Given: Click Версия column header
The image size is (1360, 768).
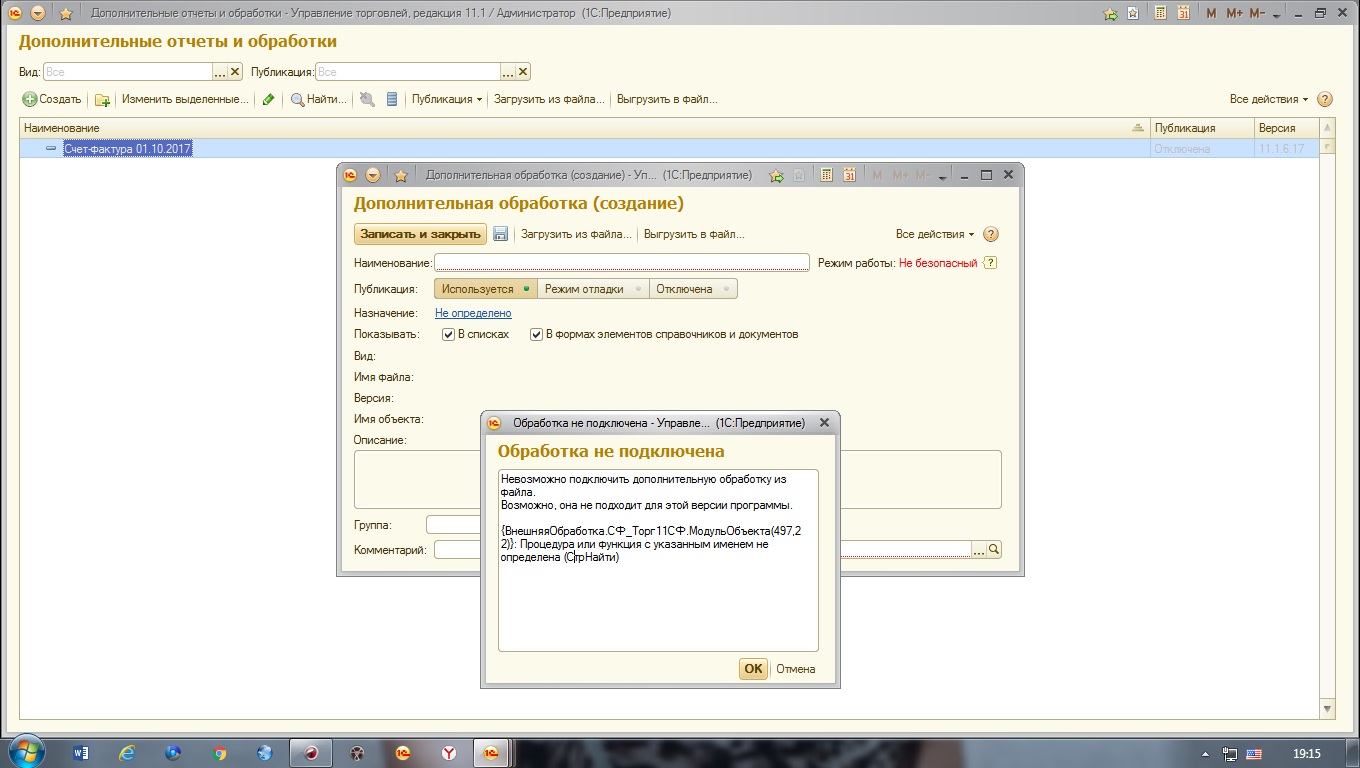Looking at the screenshot, I should 1286,128.
